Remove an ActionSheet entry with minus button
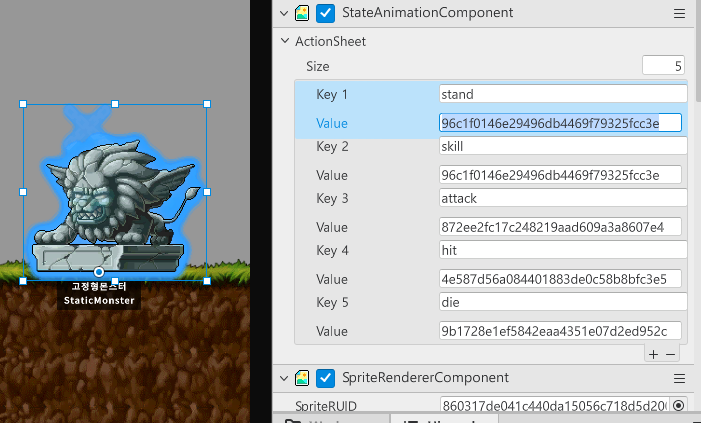 [670, 354]
